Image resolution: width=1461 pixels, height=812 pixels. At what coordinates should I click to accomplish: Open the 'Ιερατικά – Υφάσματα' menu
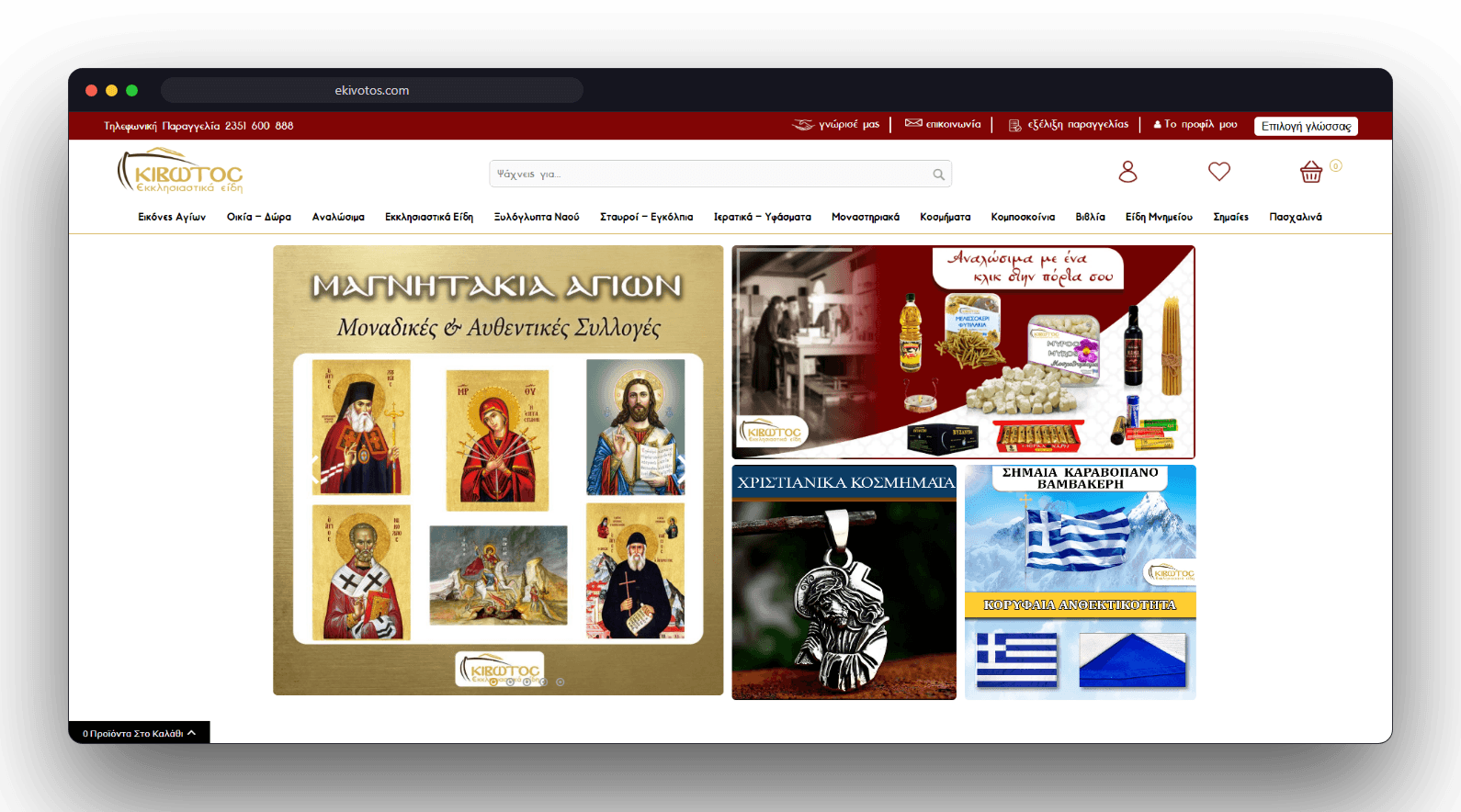(x=763, y=218)
